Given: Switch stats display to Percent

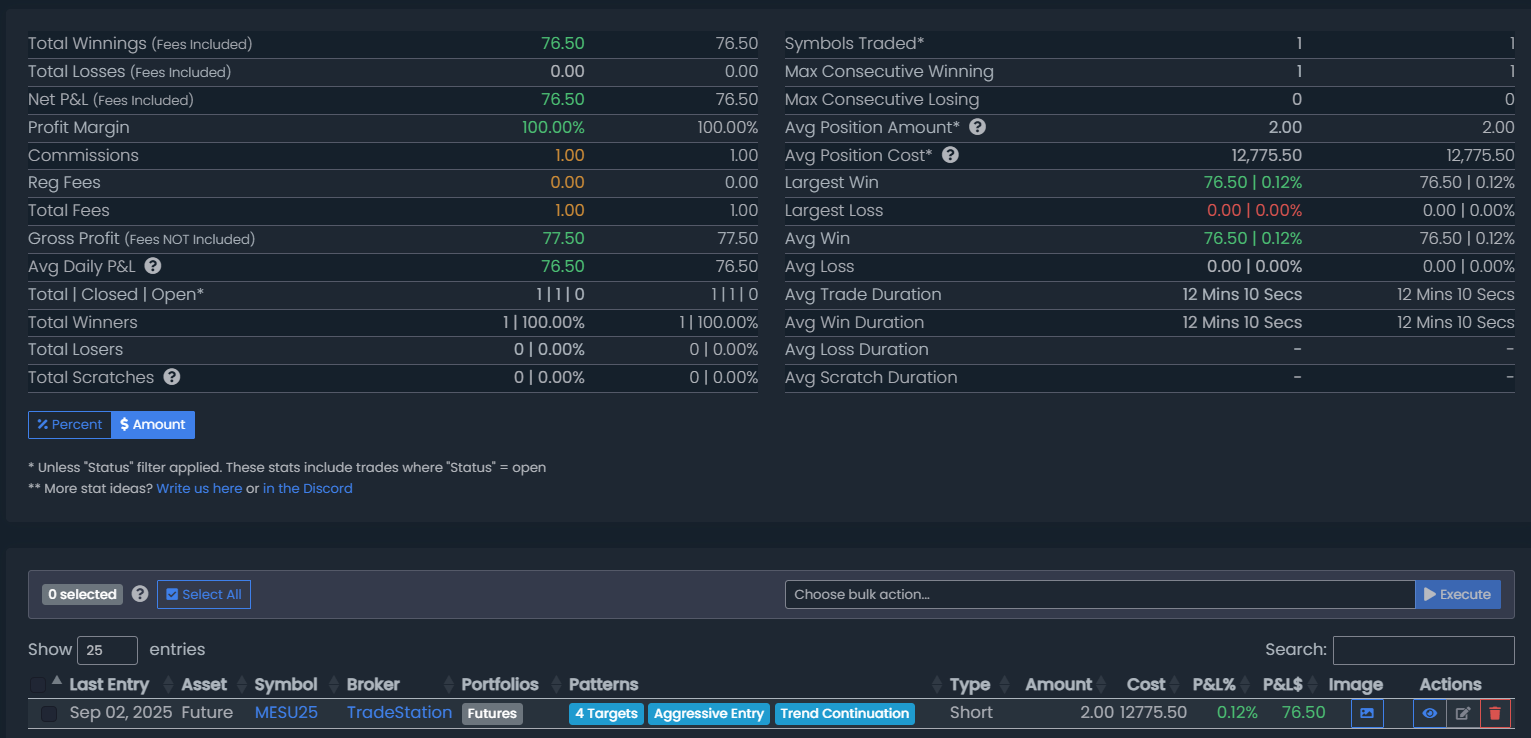Looking at the screenshot, I should click(70, 425).
